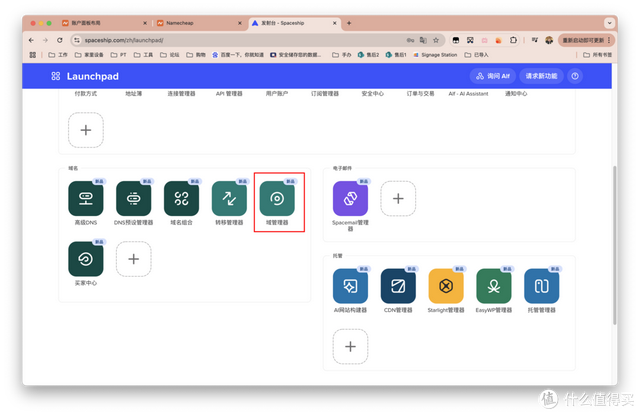Open a new browser tab
Viewport: 640px width, 415px height.
(x=349, y=23)
